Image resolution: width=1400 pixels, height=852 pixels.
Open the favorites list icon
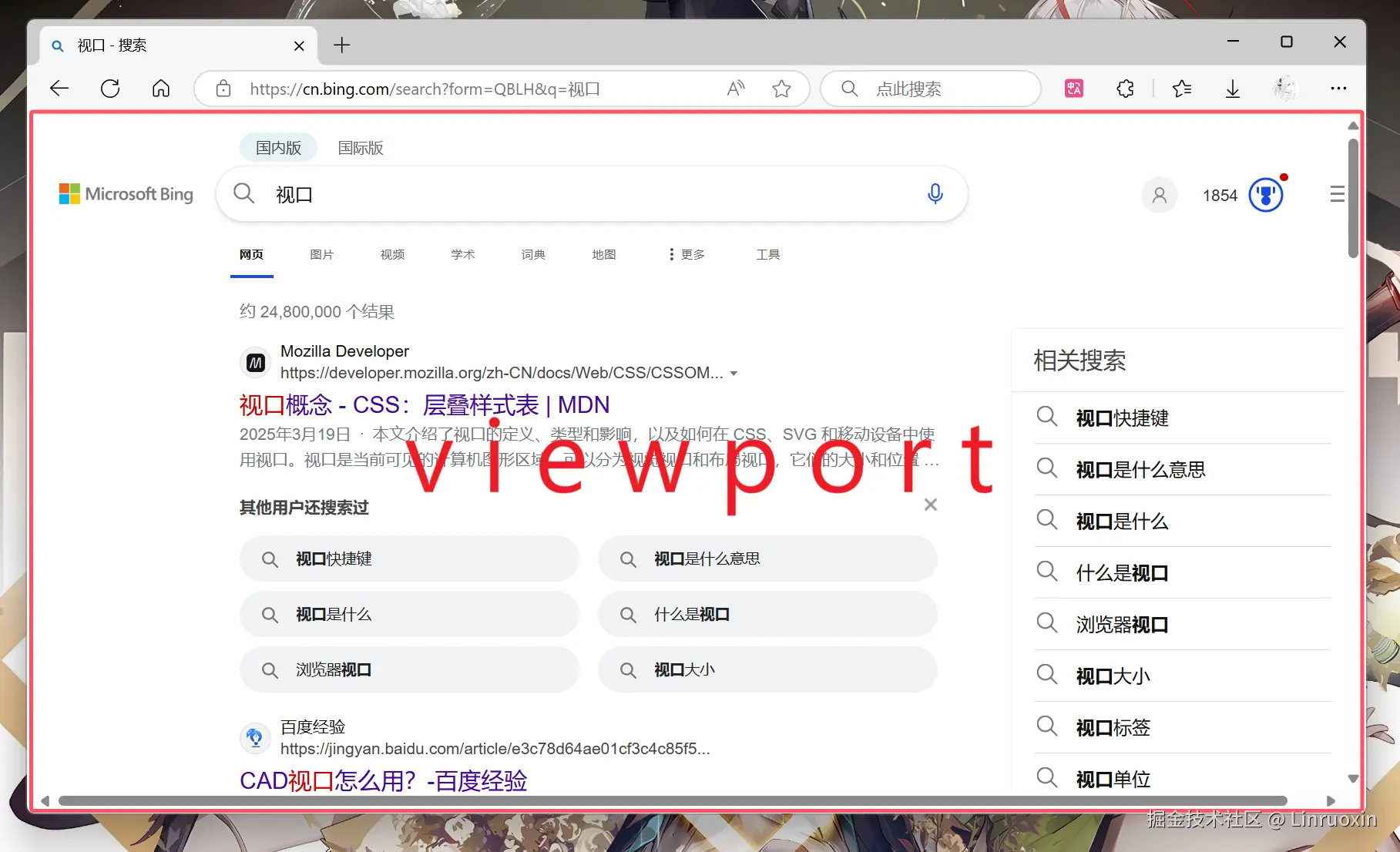(1182, 89)
